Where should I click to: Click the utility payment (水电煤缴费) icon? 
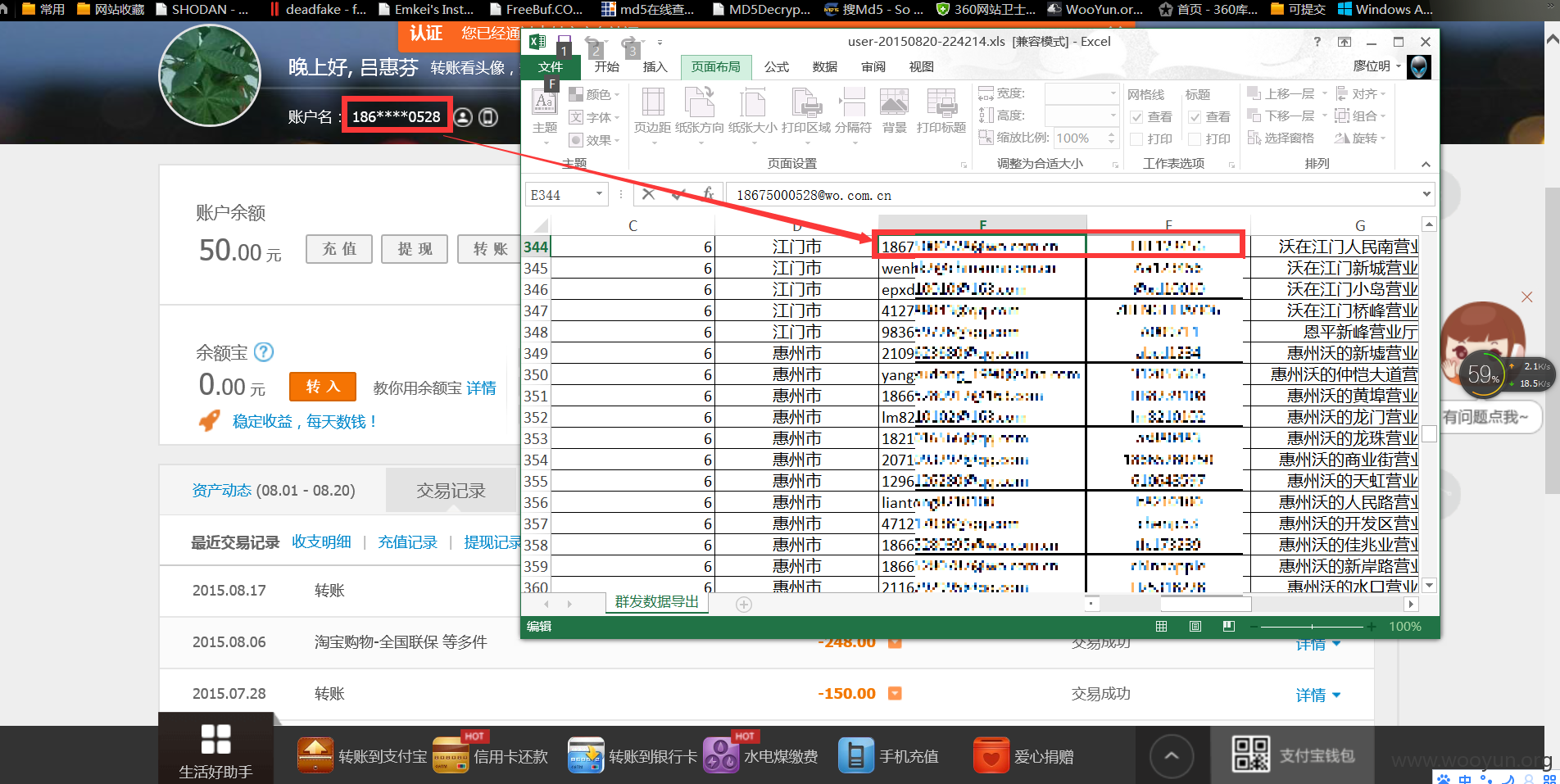click(721, 755)
